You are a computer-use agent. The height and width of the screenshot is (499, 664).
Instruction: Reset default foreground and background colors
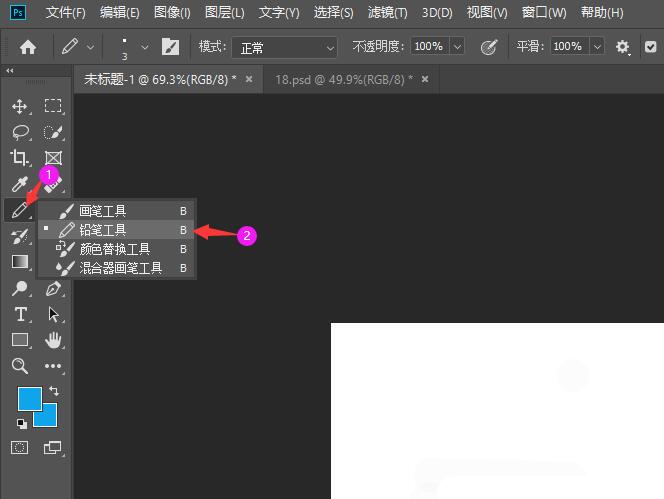tap(22, 423)
